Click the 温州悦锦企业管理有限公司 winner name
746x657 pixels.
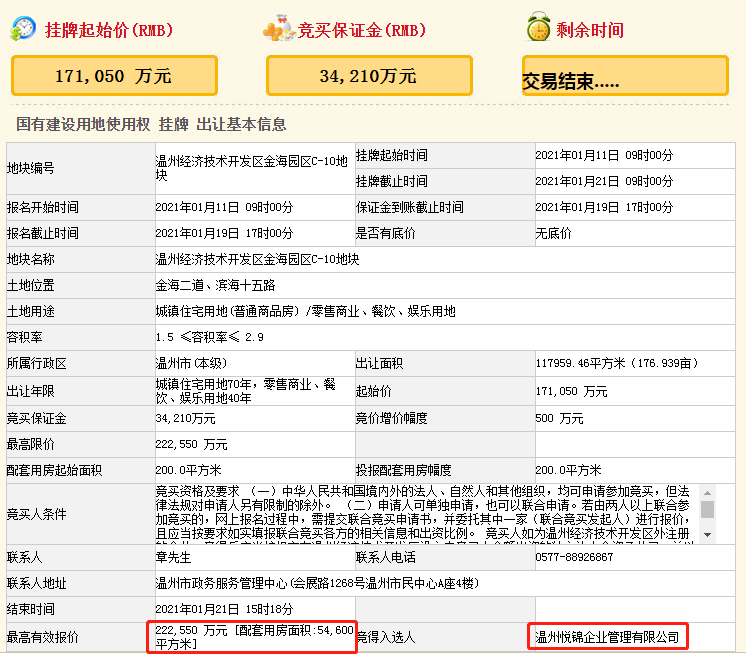[608, 637]
